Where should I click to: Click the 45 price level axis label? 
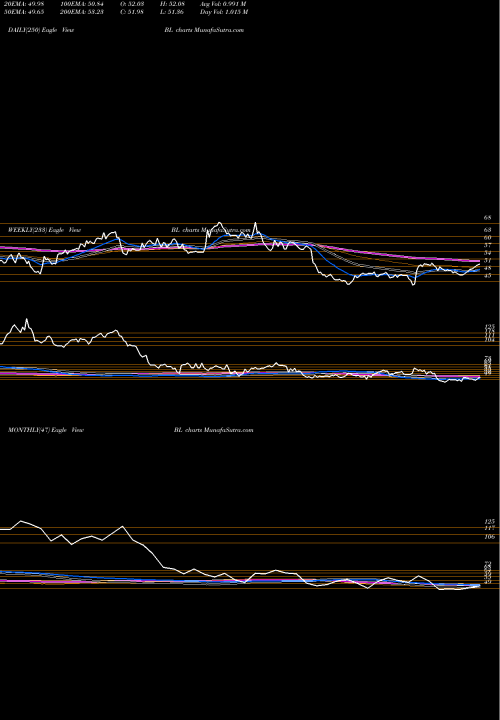[x=488, y=276]
